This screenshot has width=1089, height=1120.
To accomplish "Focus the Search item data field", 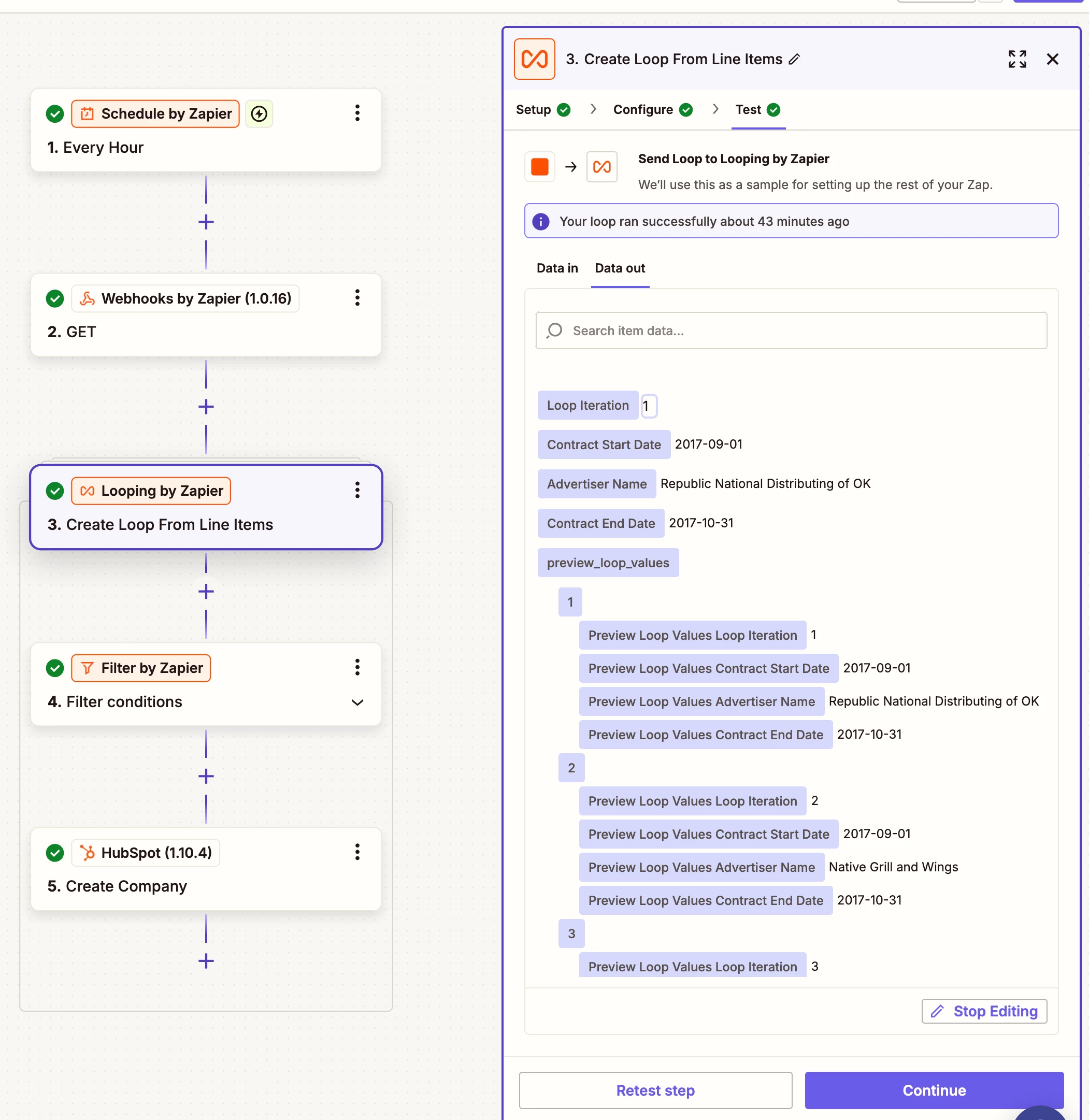I will (791, 331).
